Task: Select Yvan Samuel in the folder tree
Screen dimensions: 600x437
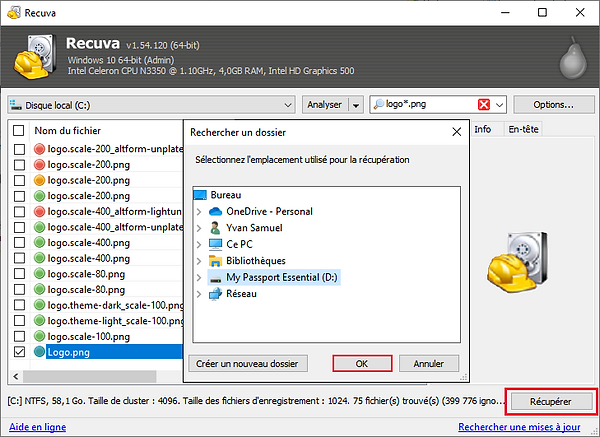Action: tap(254, 228)
